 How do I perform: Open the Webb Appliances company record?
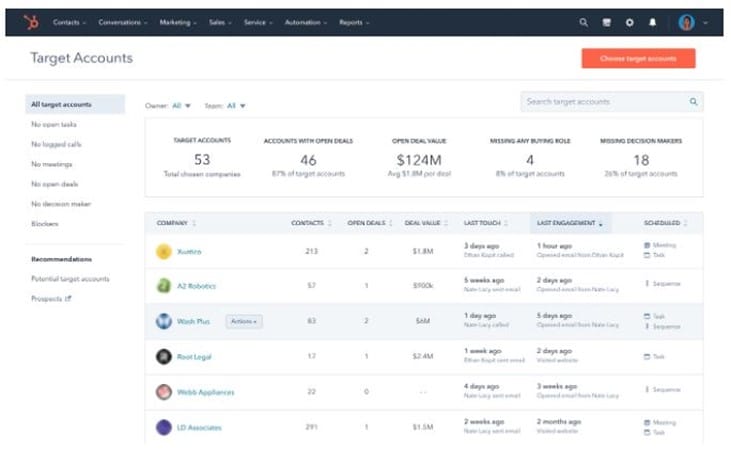(x=206, y=392)
